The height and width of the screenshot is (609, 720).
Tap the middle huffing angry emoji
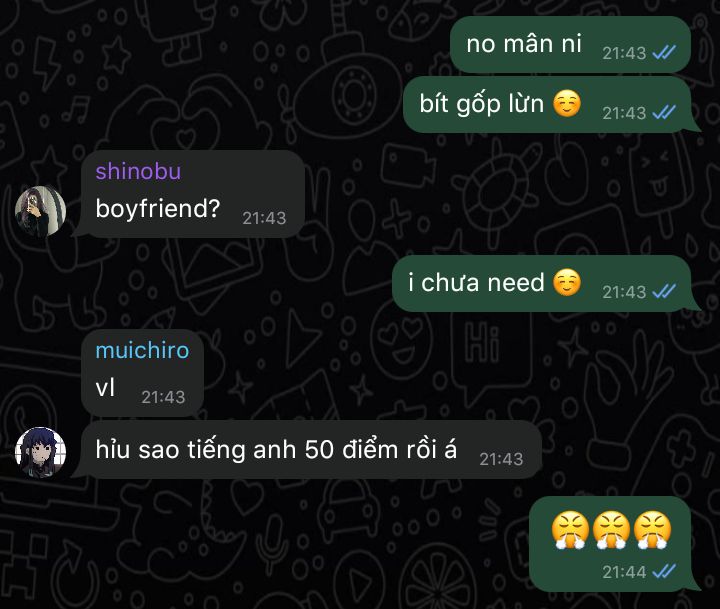click(x=611, y=530)
